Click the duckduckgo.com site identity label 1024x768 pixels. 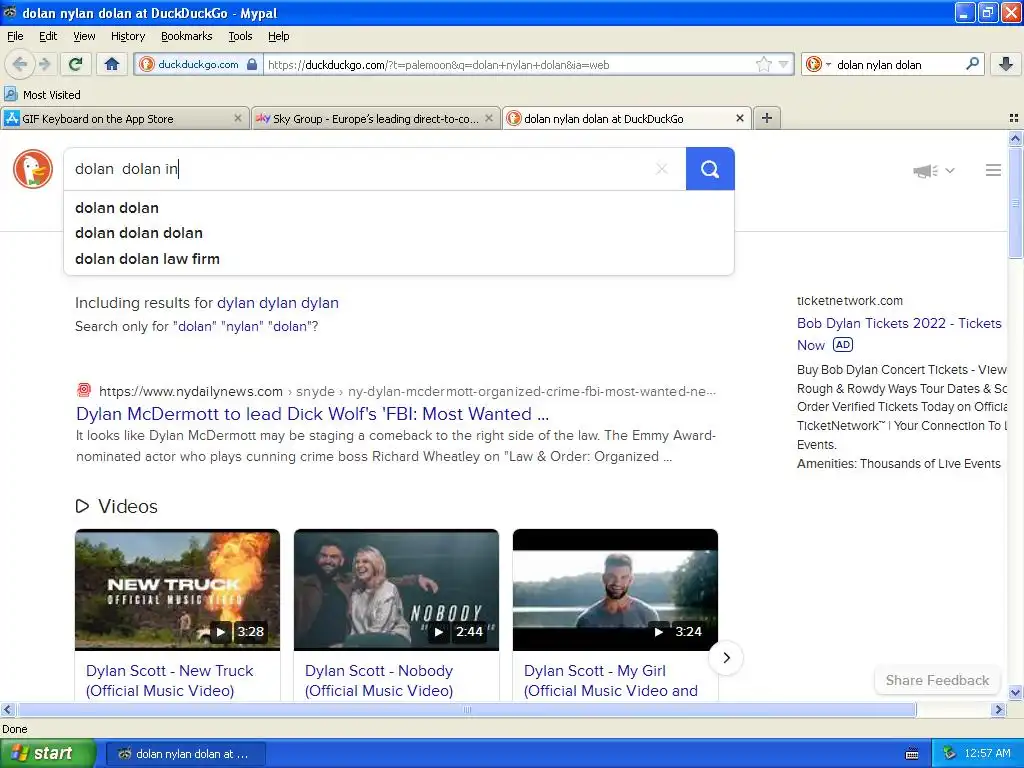[198, 64]
